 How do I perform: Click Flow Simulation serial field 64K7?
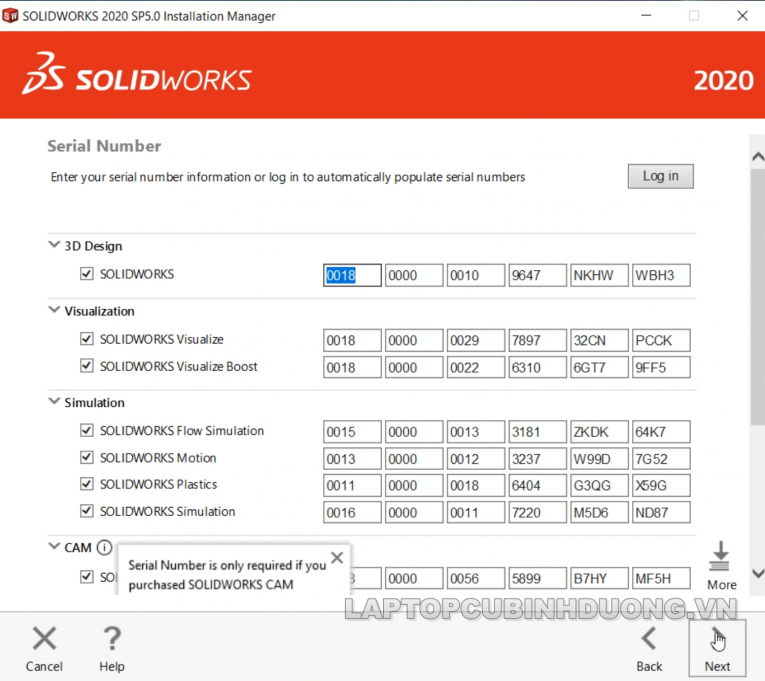tap(661, 432)
